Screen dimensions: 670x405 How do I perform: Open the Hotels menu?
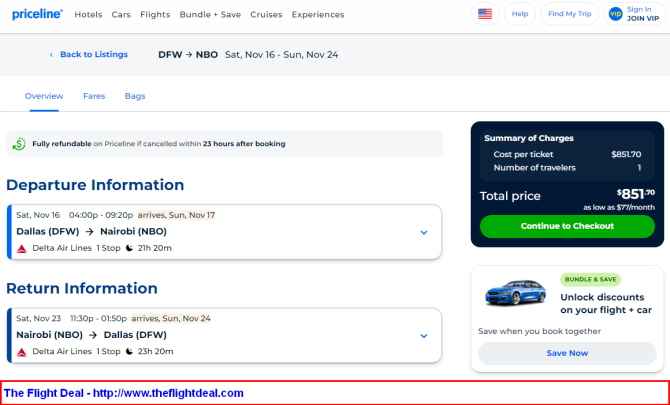click(x=88, y=15)
